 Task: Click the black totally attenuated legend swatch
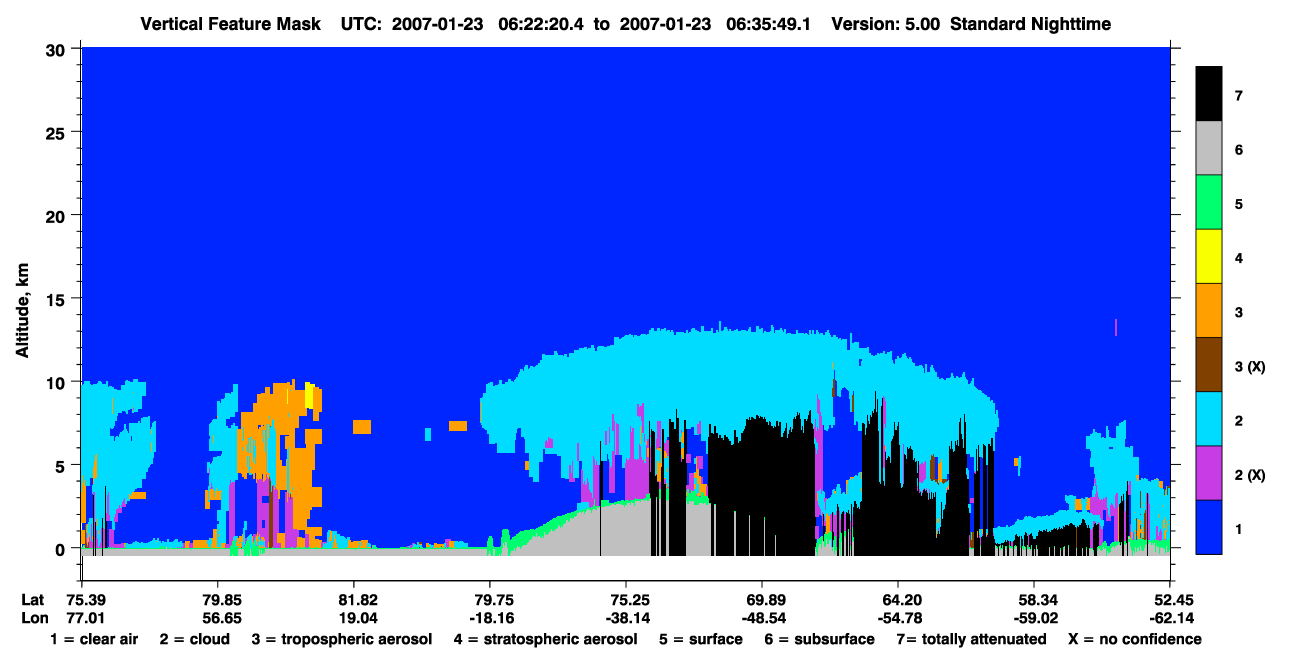(x=1209, y=93)
